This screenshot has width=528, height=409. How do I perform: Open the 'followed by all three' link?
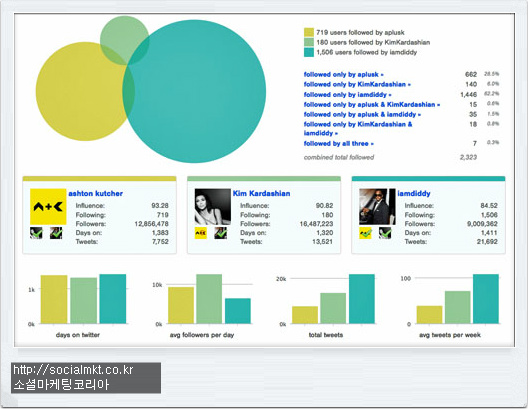click(x=338, y=143)
